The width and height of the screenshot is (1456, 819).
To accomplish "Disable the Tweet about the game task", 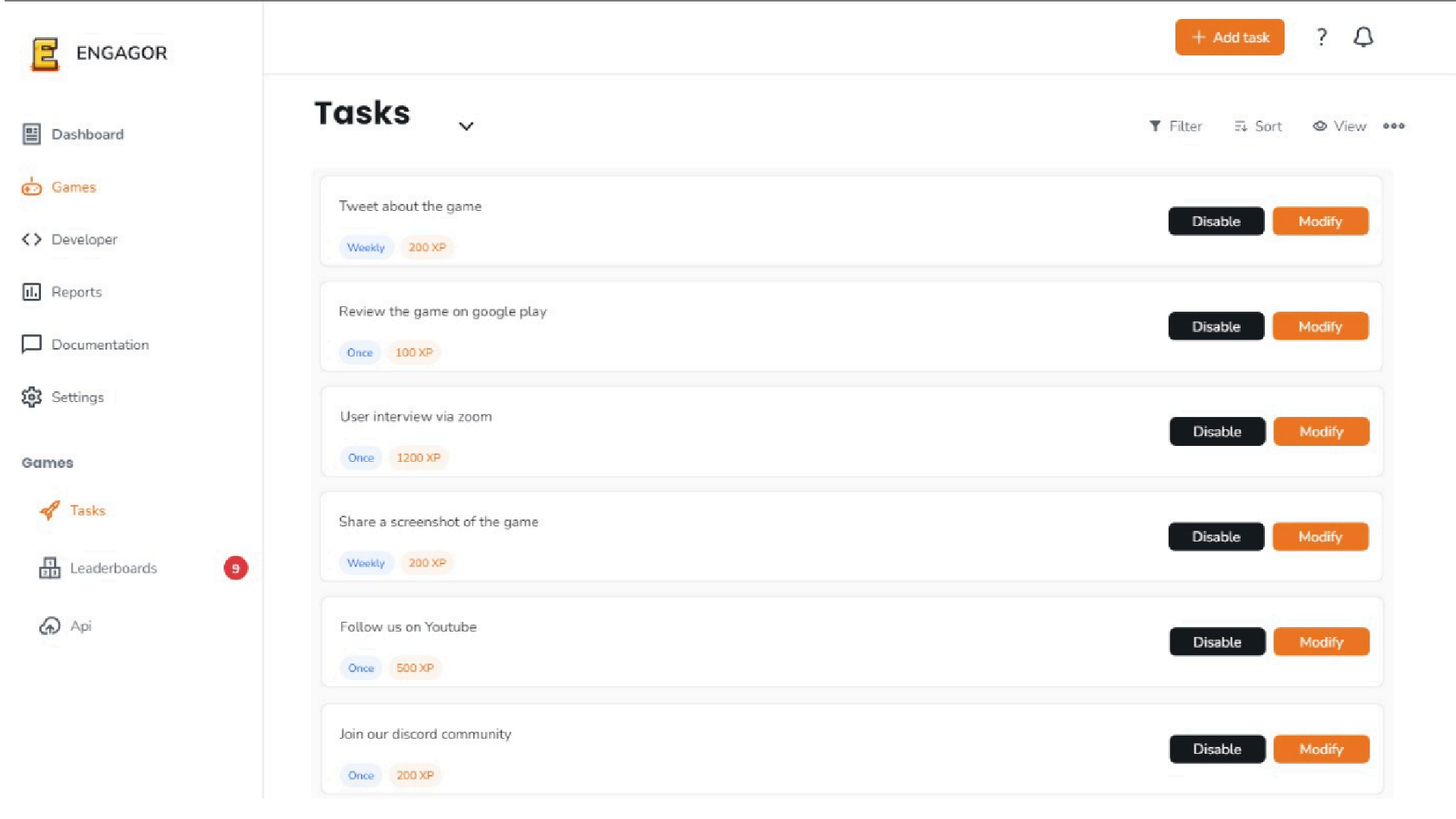I will [x=1216, y=221].
